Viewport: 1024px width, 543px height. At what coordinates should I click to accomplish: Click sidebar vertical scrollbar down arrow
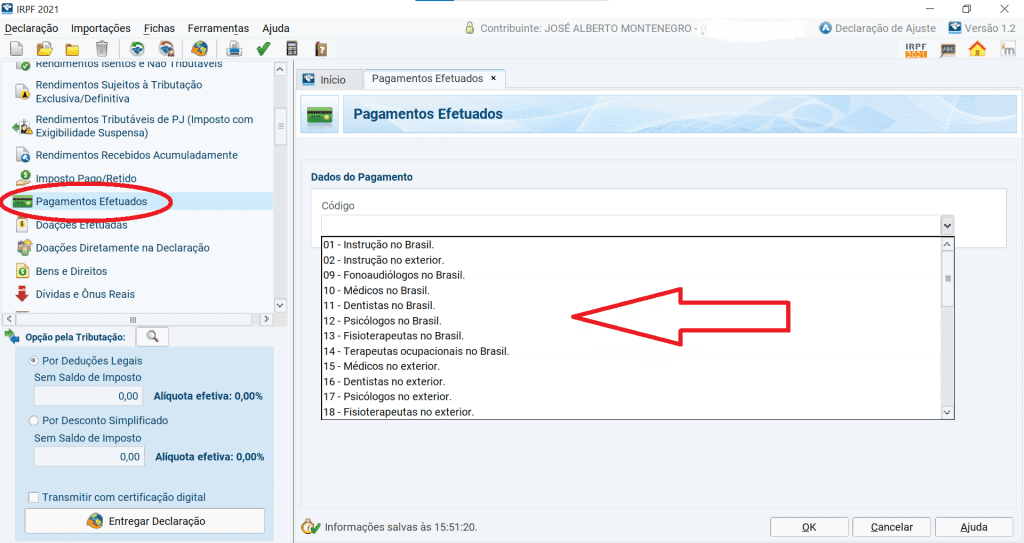[280, 305]
